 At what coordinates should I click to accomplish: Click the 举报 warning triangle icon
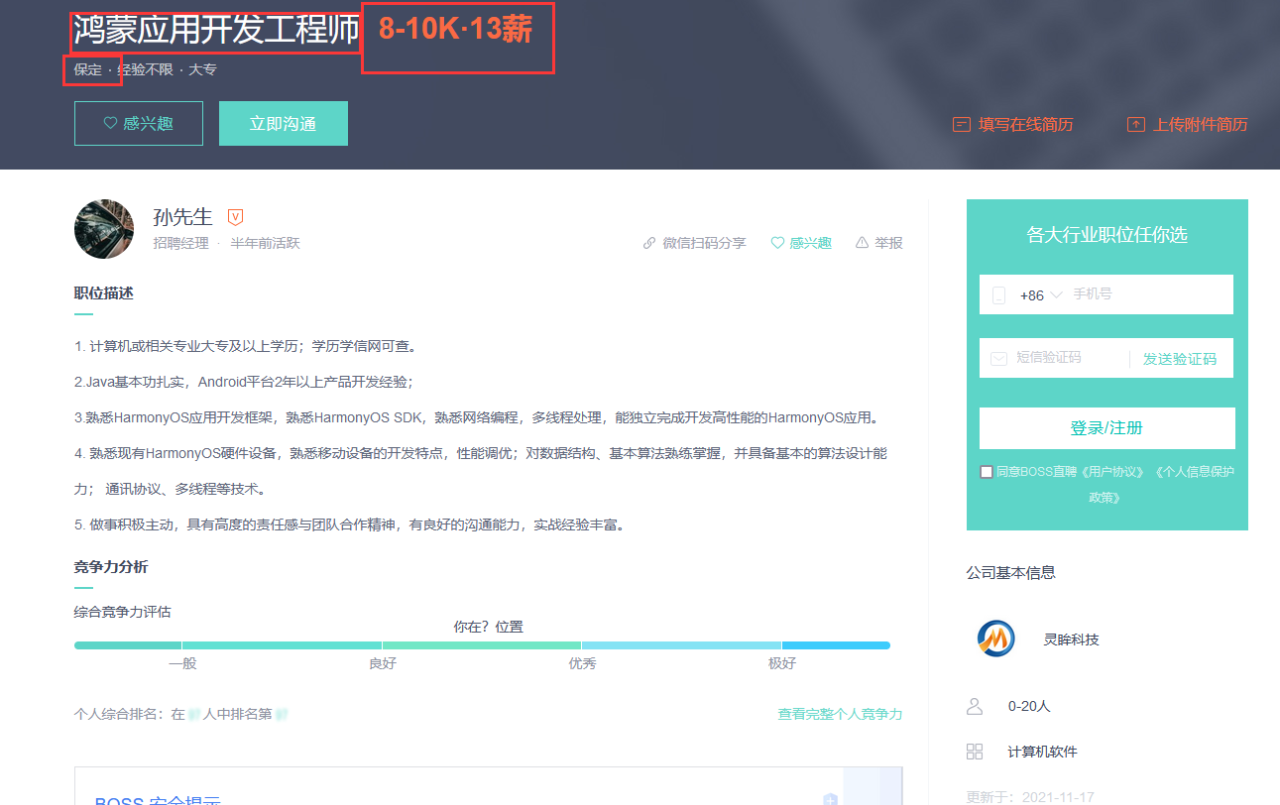tap(862, 243)
